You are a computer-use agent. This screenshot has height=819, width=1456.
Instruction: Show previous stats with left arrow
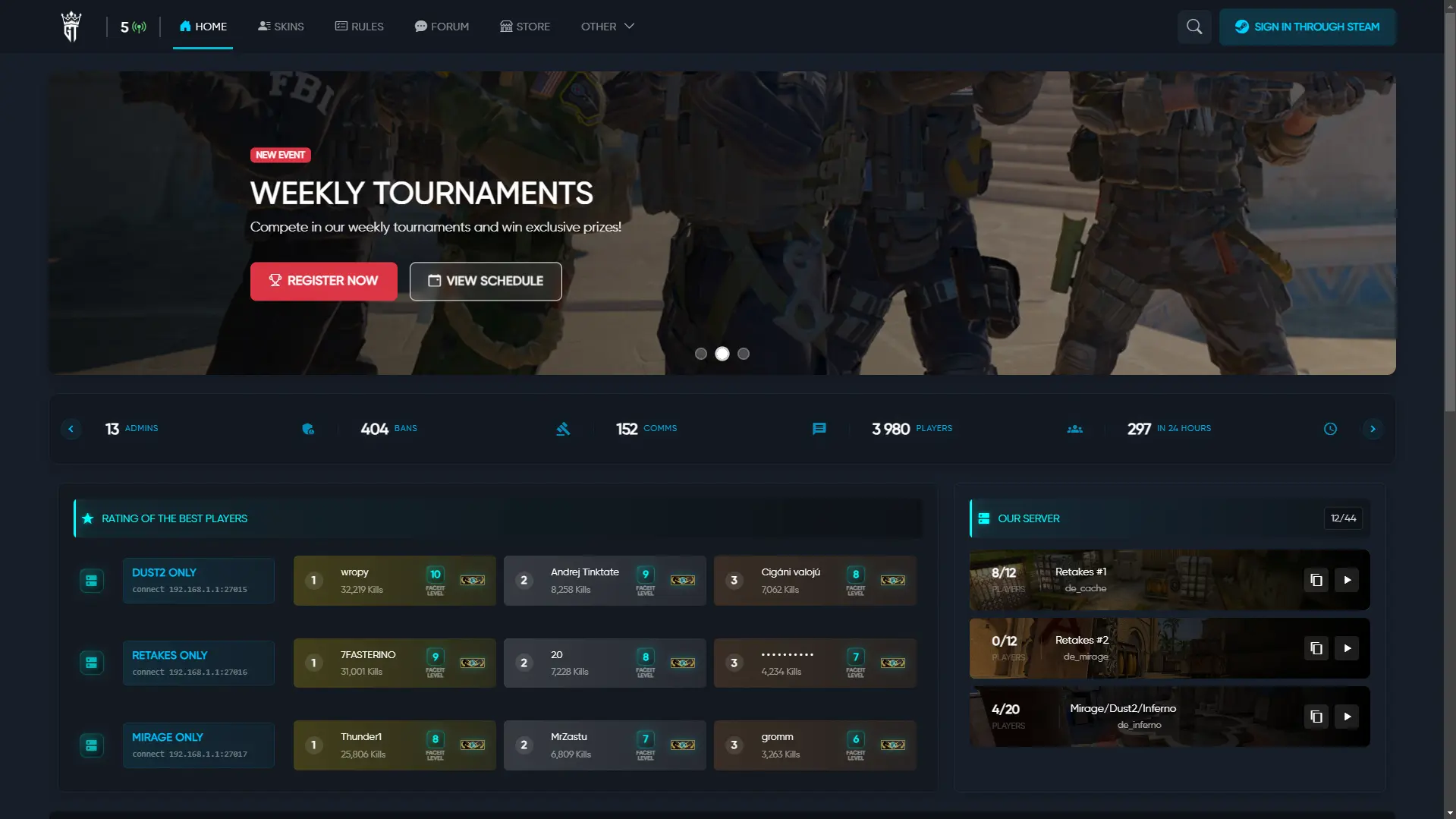(71, 429)
